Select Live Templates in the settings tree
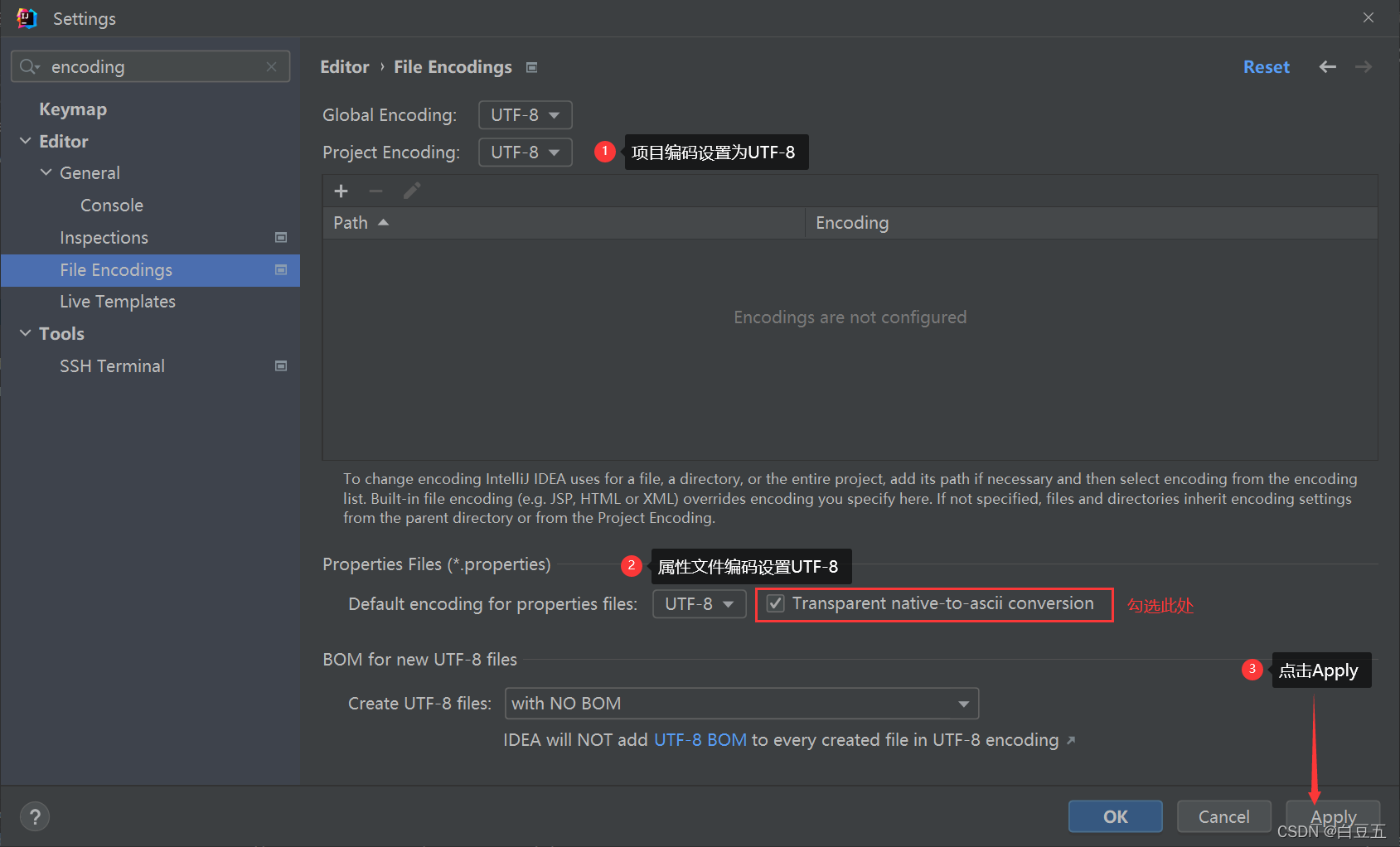 (x=118, y=302)
